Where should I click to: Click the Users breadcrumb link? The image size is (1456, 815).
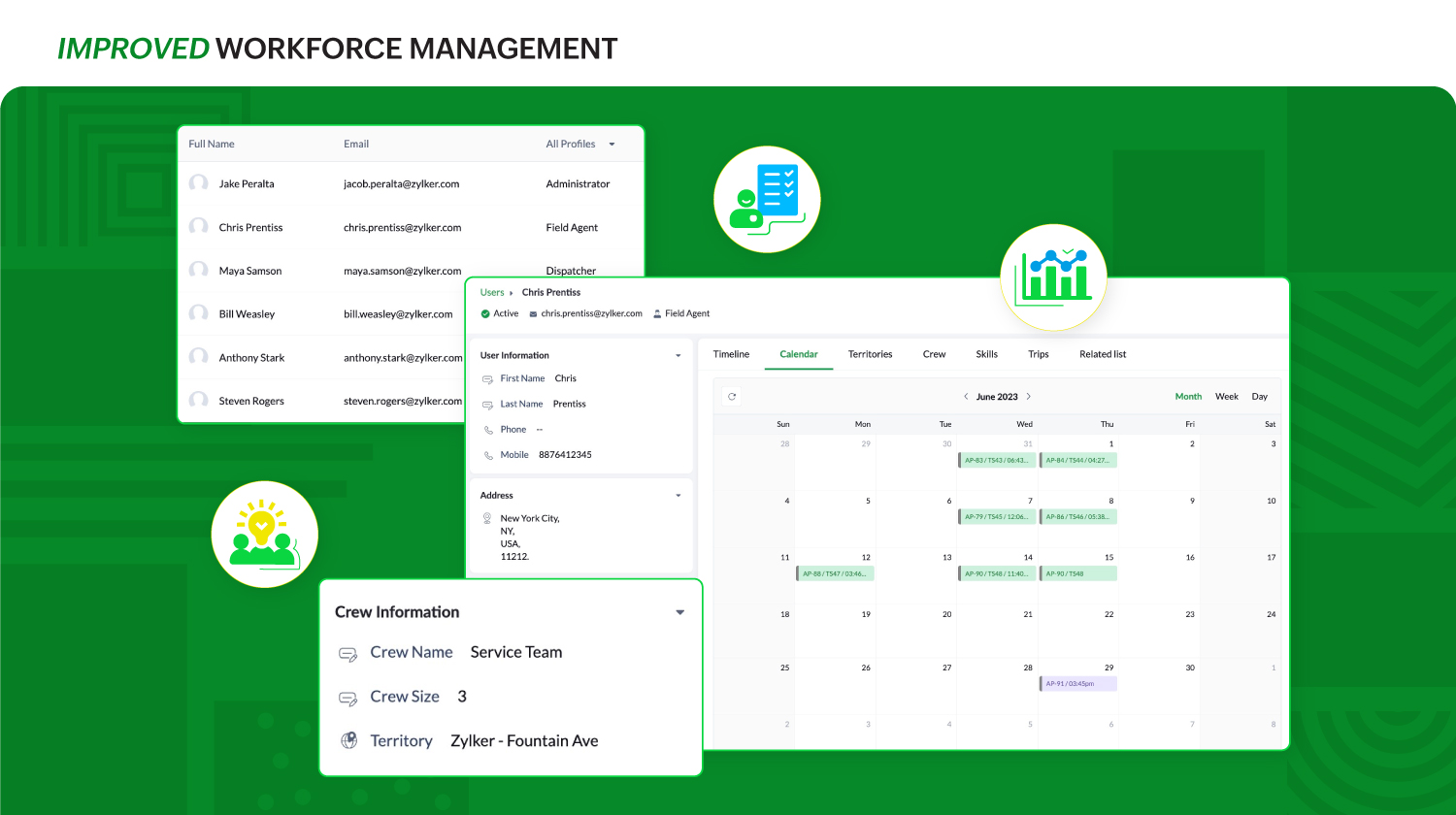pyautogui.click(x=492, y=292)
